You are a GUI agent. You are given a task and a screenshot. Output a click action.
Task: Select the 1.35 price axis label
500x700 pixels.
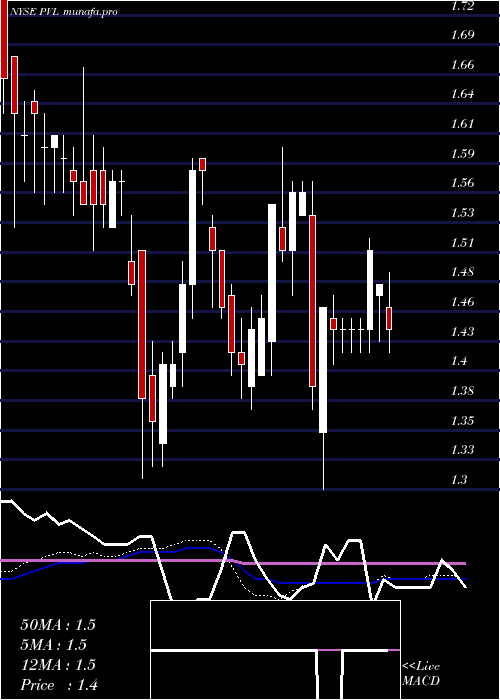click(463, 420)
